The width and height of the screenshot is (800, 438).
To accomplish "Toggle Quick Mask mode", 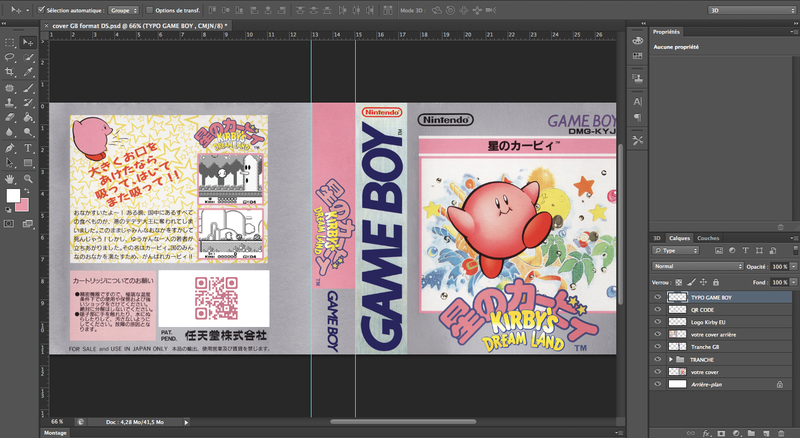I will [x=9, y=224].
